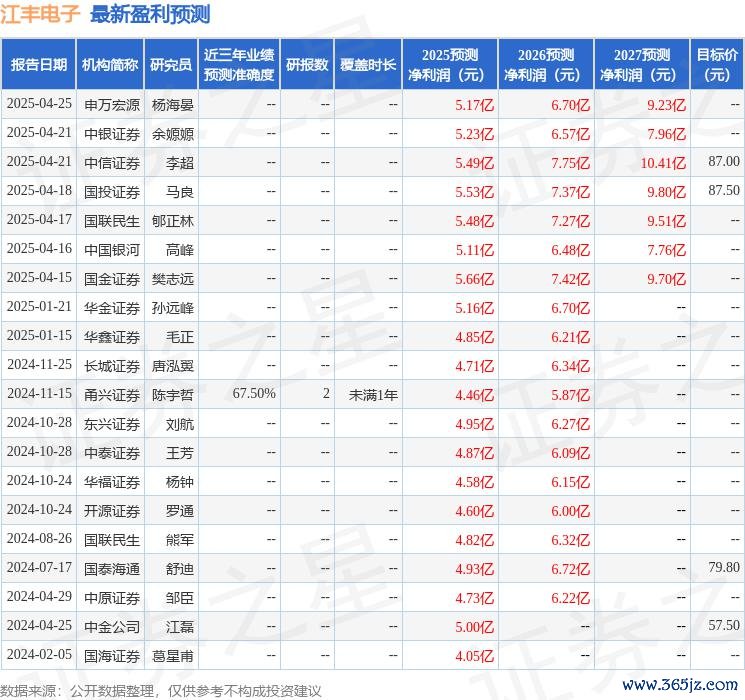Click the 未满1年 coverage cell
This screenshot has height=700, width=745.
[373, 395]
